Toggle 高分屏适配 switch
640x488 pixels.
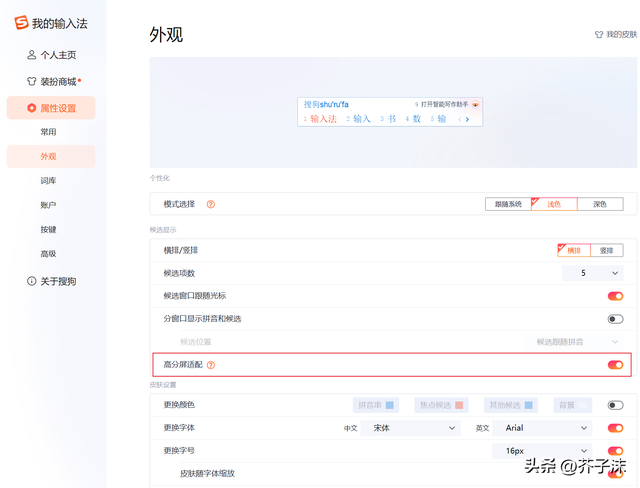click(616, 365)
